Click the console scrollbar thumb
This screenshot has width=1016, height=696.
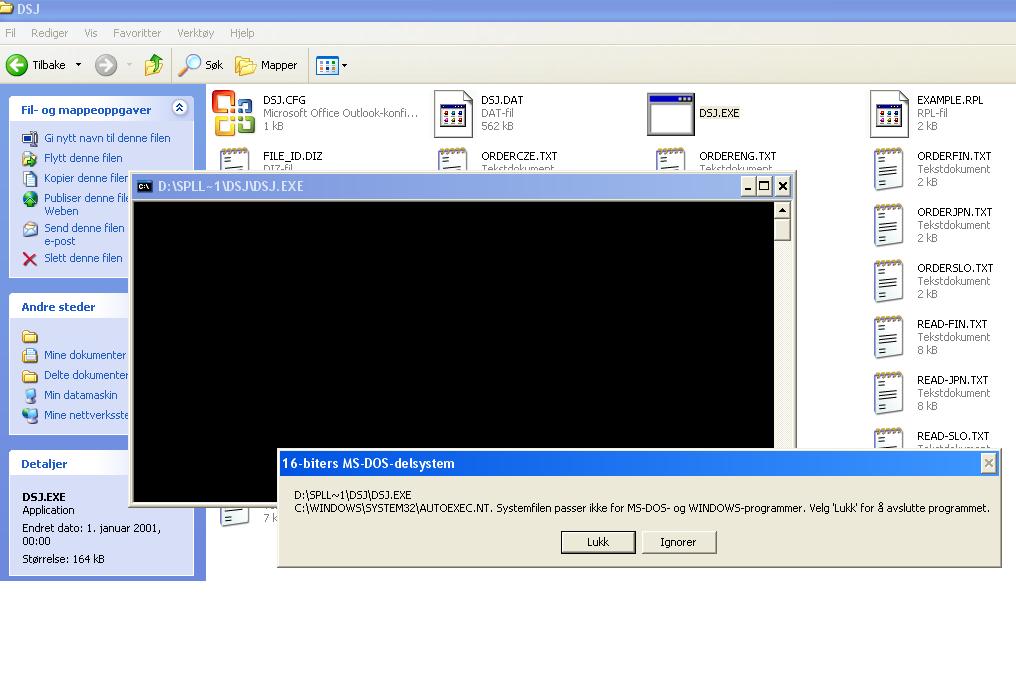783,229
